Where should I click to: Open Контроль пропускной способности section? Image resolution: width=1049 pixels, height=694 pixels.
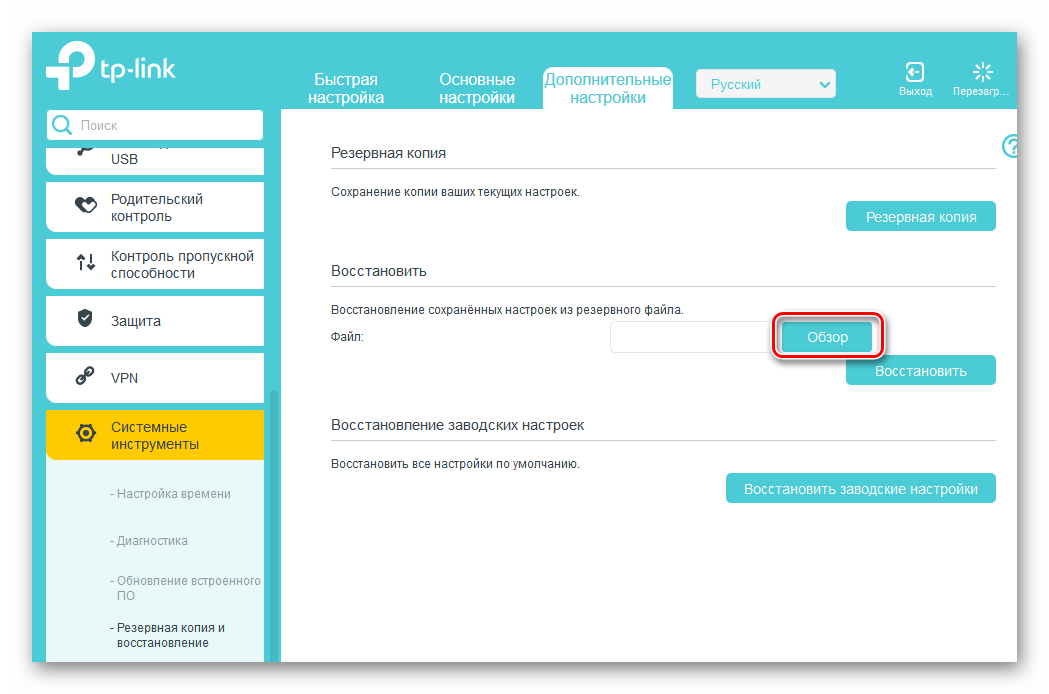[x=155, y=264]
